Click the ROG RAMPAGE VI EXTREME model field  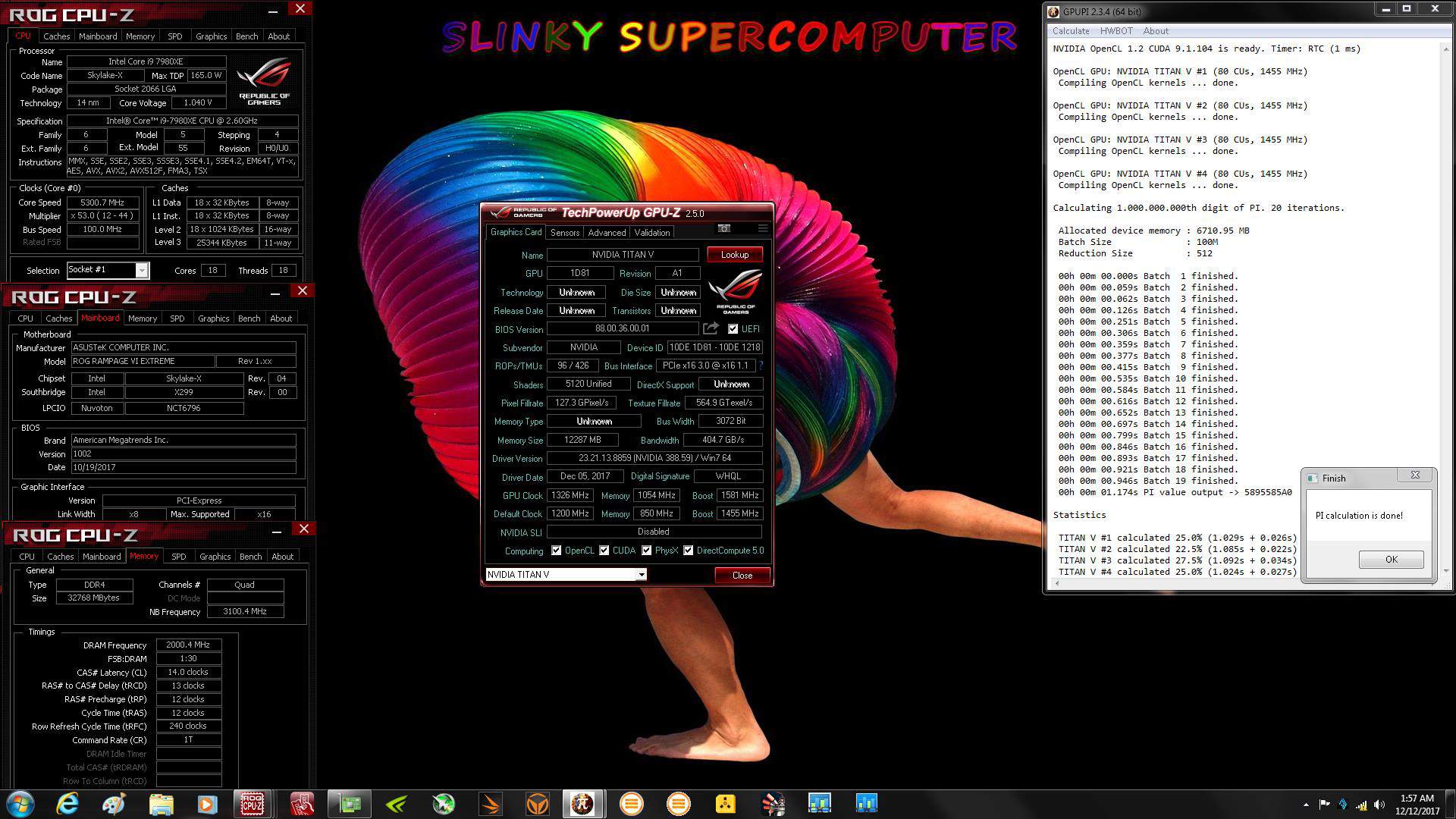[143, 361]
